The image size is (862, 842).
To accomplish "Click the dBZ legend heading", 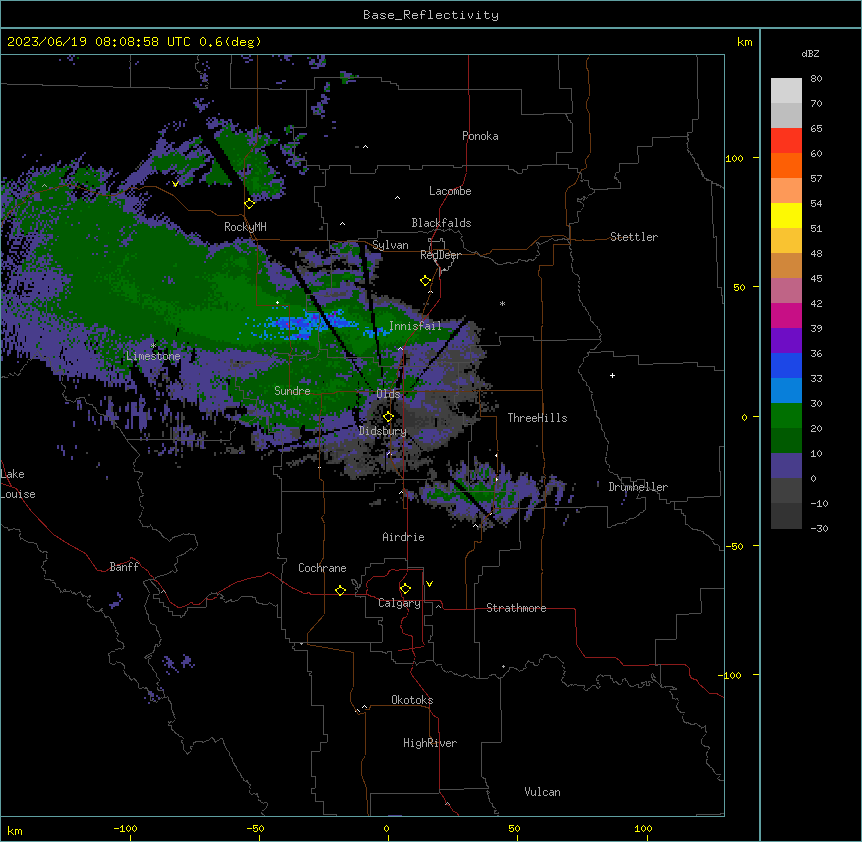I will pos(810,53).
